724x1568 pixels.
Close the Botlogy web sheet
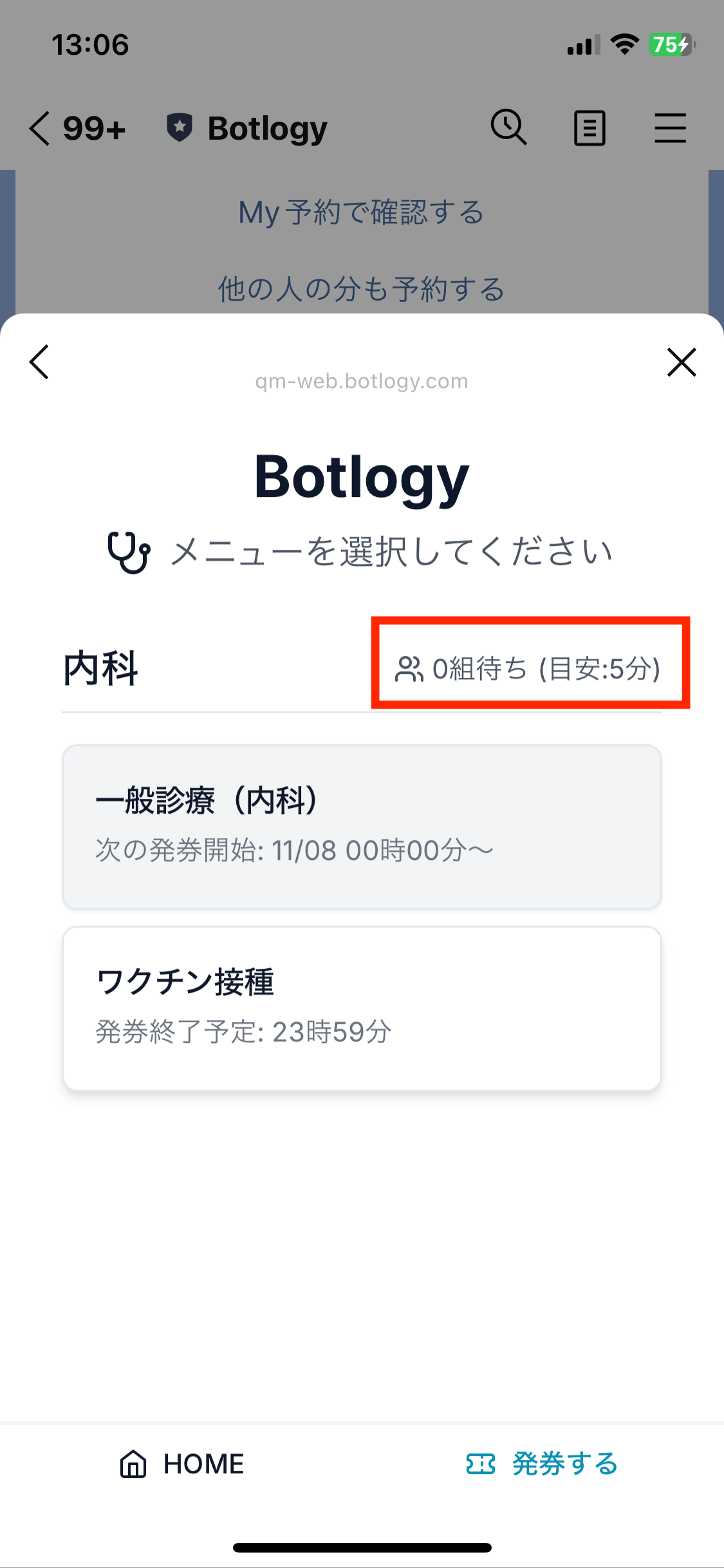coord(682,362)
